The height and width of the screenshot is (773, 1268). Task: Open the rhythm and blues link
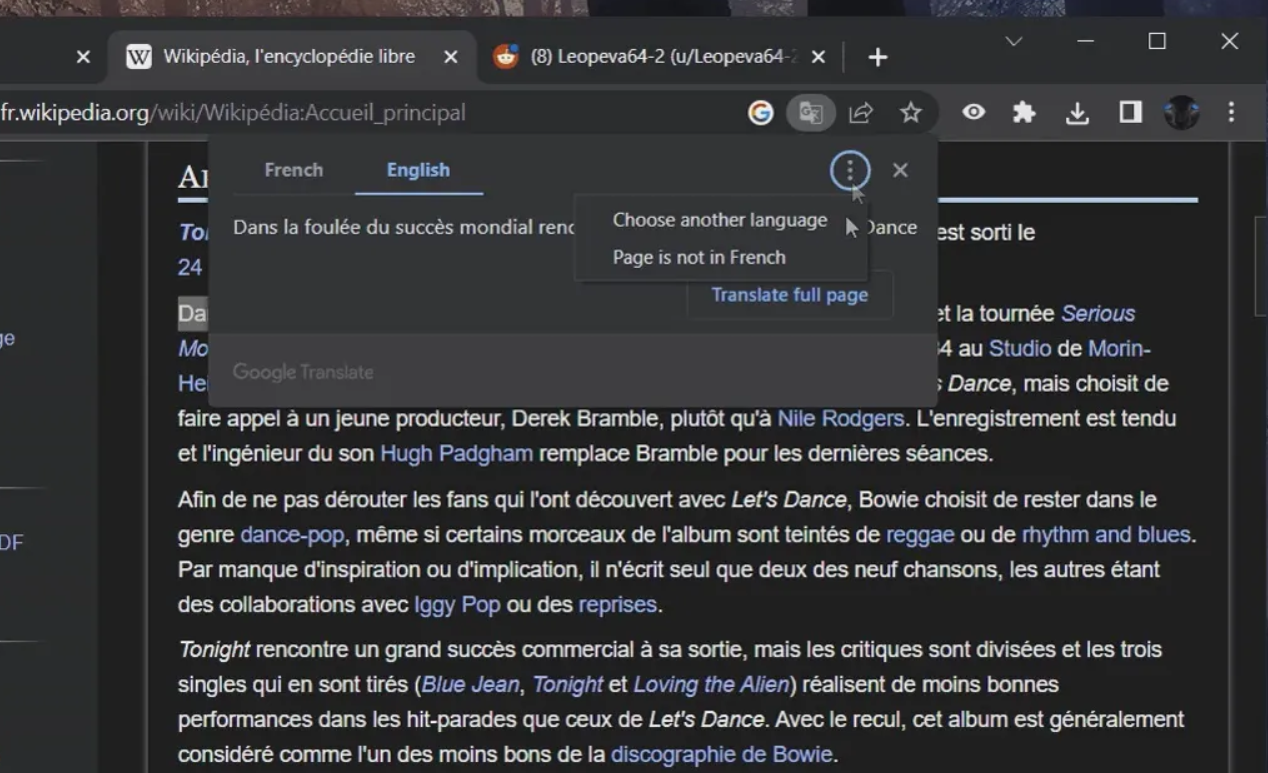pyautogui.click(x=1107, y=535)
